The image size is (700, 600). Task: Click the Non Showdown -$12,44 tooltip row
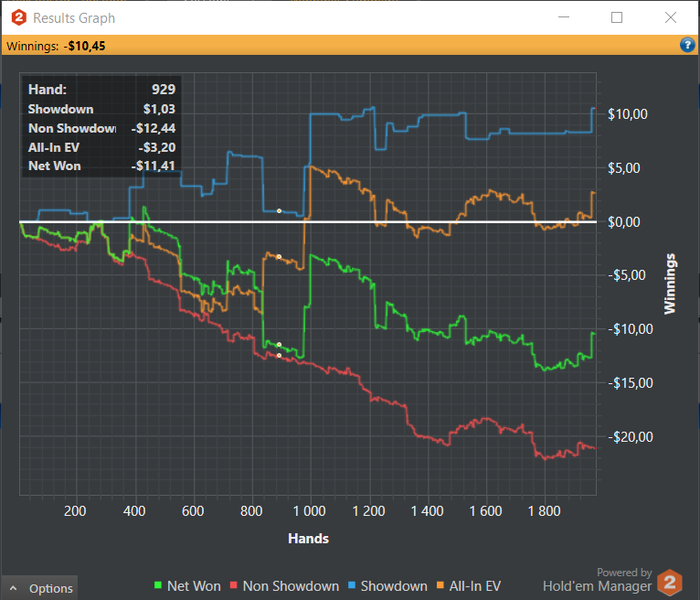click(x=102, y=128)
